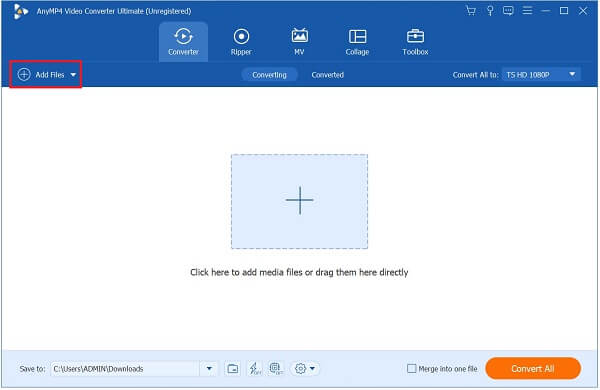Click the Add Files button
This screenshot has width=600, height=390.
[41, 75]
